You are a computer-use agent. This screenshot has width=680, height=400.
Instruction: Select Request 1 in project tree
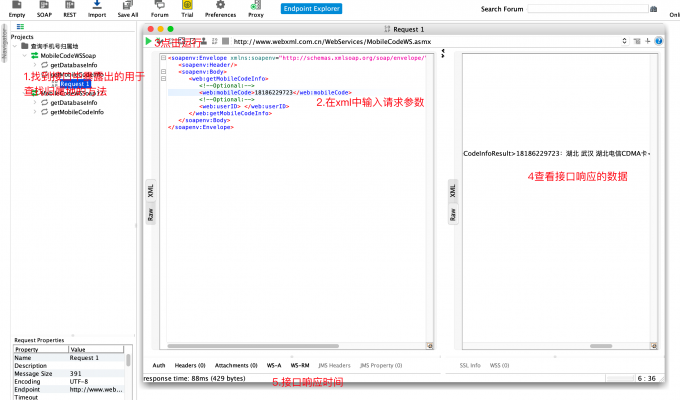click(x=75, y=84)
